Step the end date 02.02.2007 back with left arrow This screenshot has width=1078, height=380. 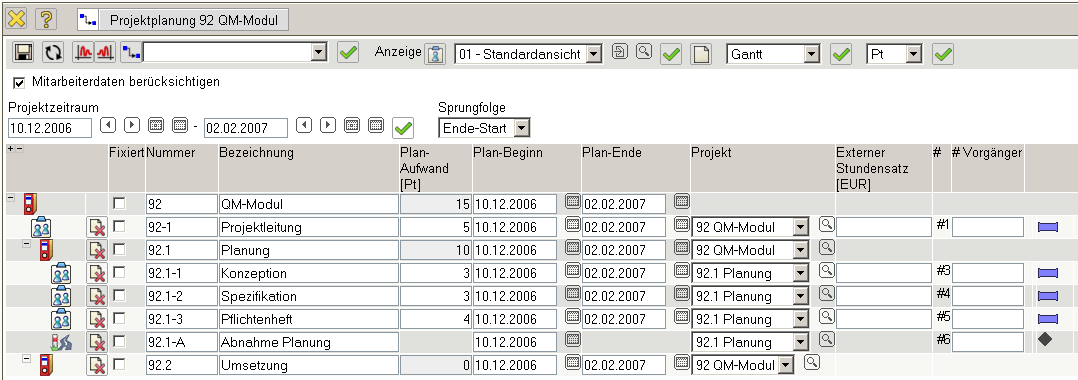(x=304, y=124)
